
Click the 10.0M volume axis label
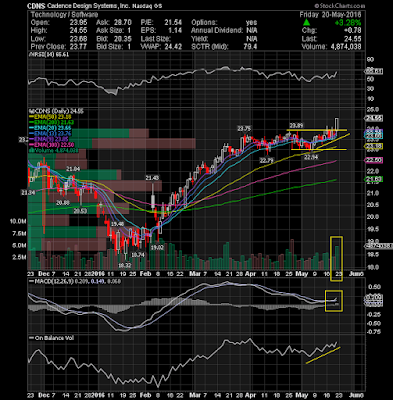[18, 221]
